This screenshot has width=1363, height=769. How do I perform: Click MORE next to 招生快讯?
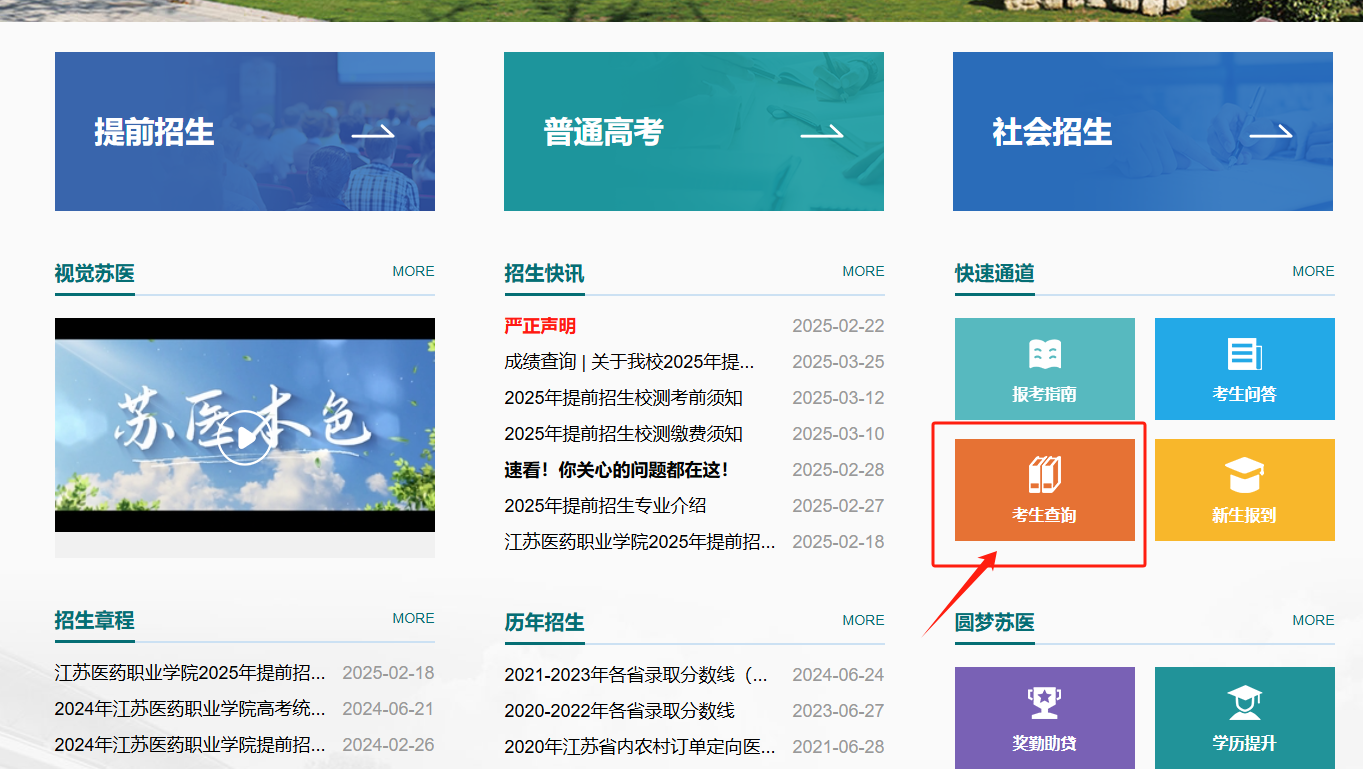coord(863,271)
